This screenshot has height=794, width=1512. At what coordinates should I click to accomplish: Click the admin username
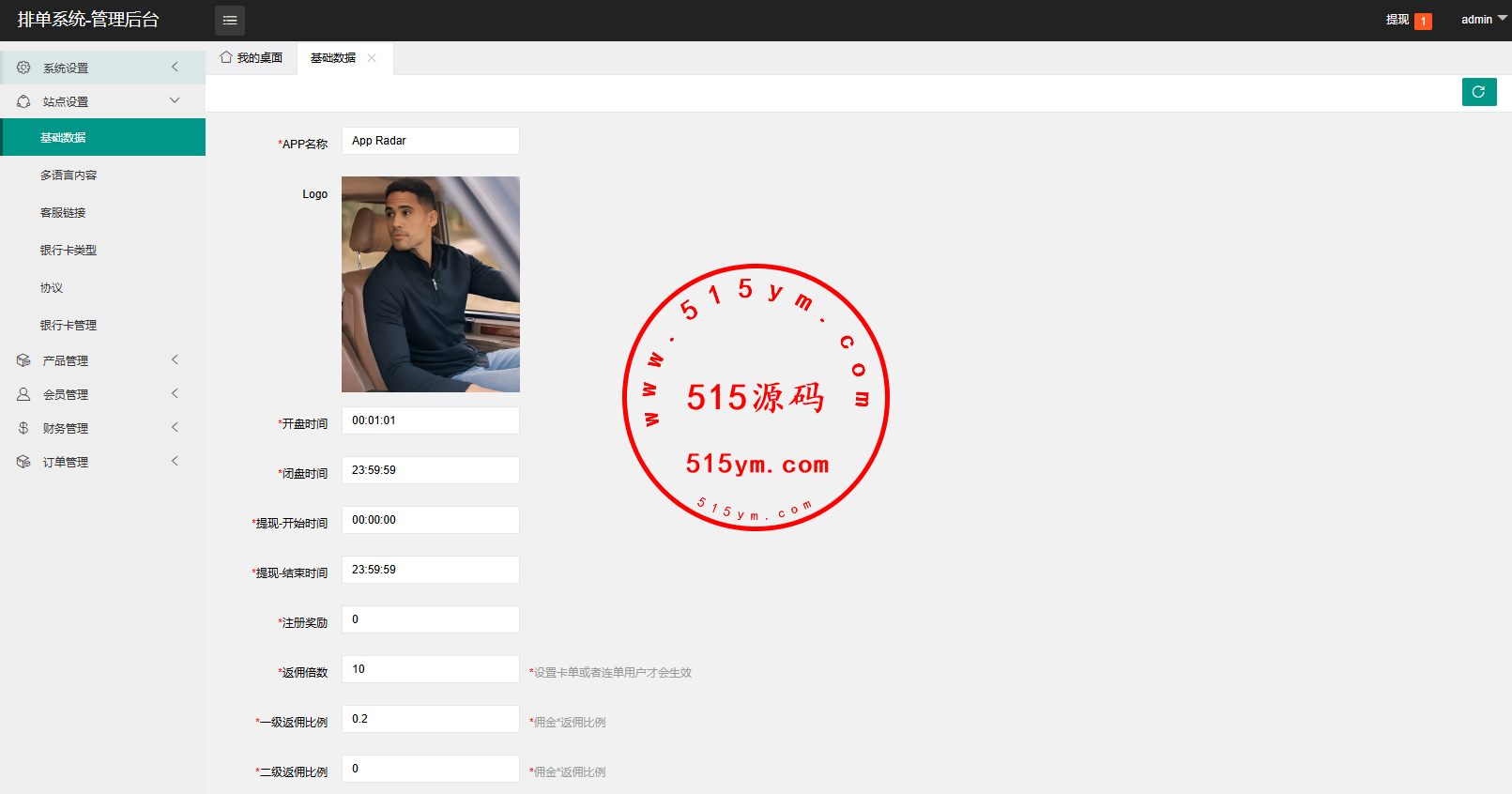point(1476,20)
